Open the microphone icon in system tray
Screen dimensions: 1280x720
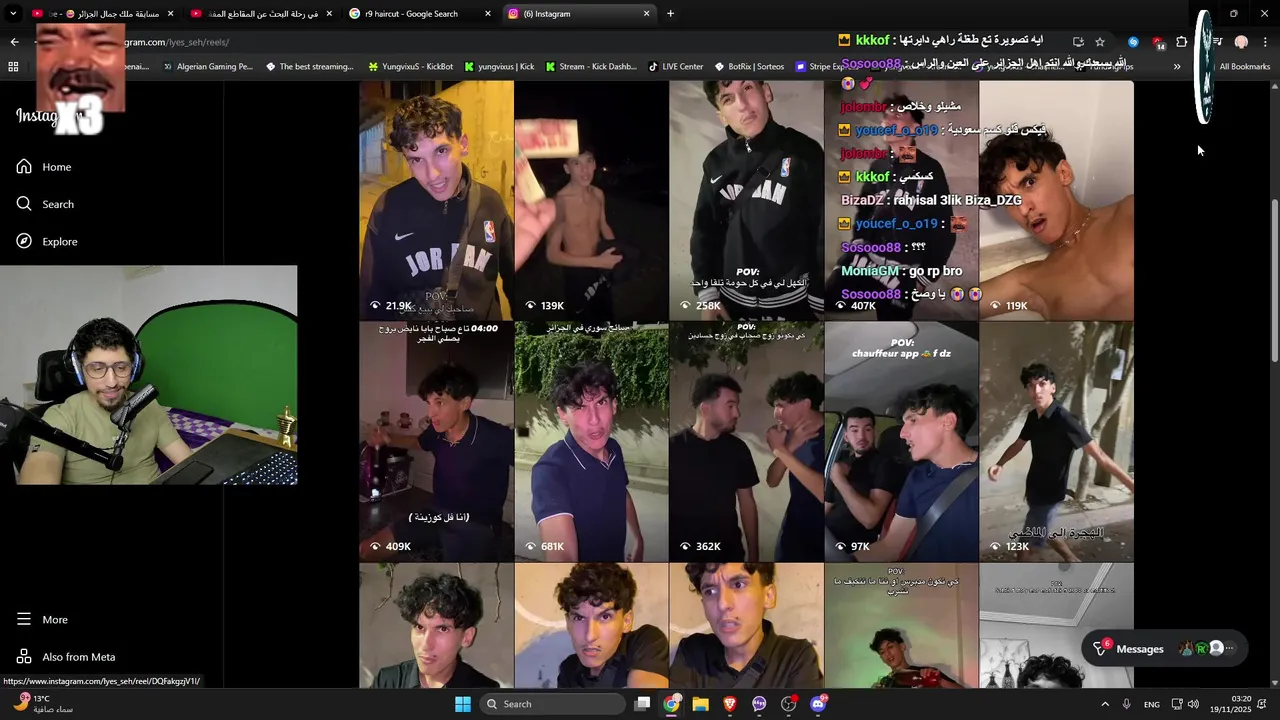point(1127,704)
